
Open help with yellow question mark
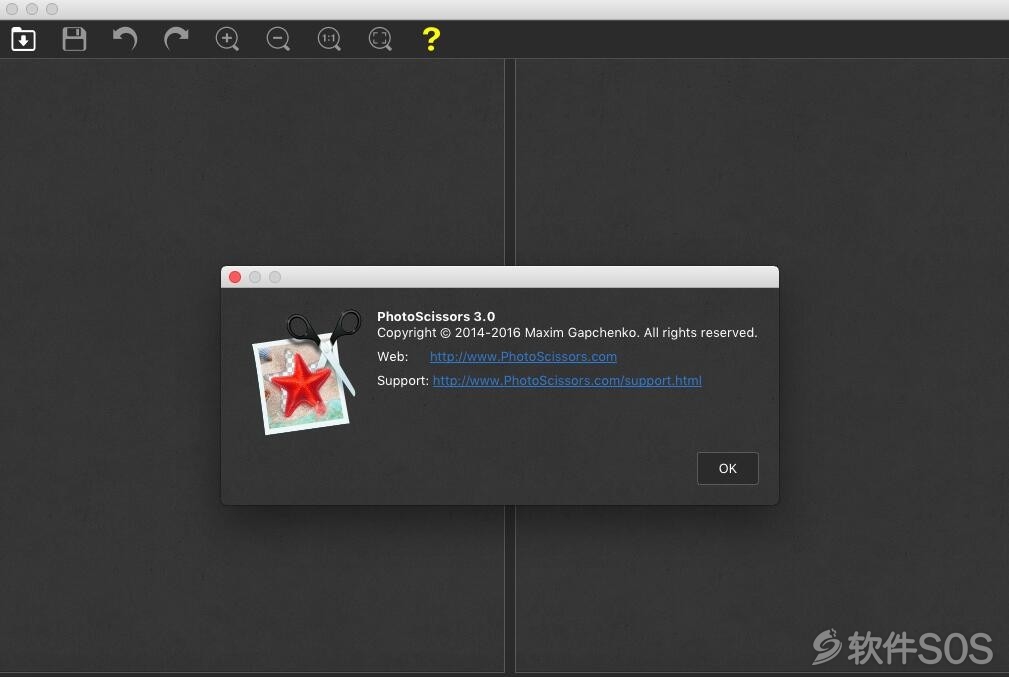(x=431, y=39)
